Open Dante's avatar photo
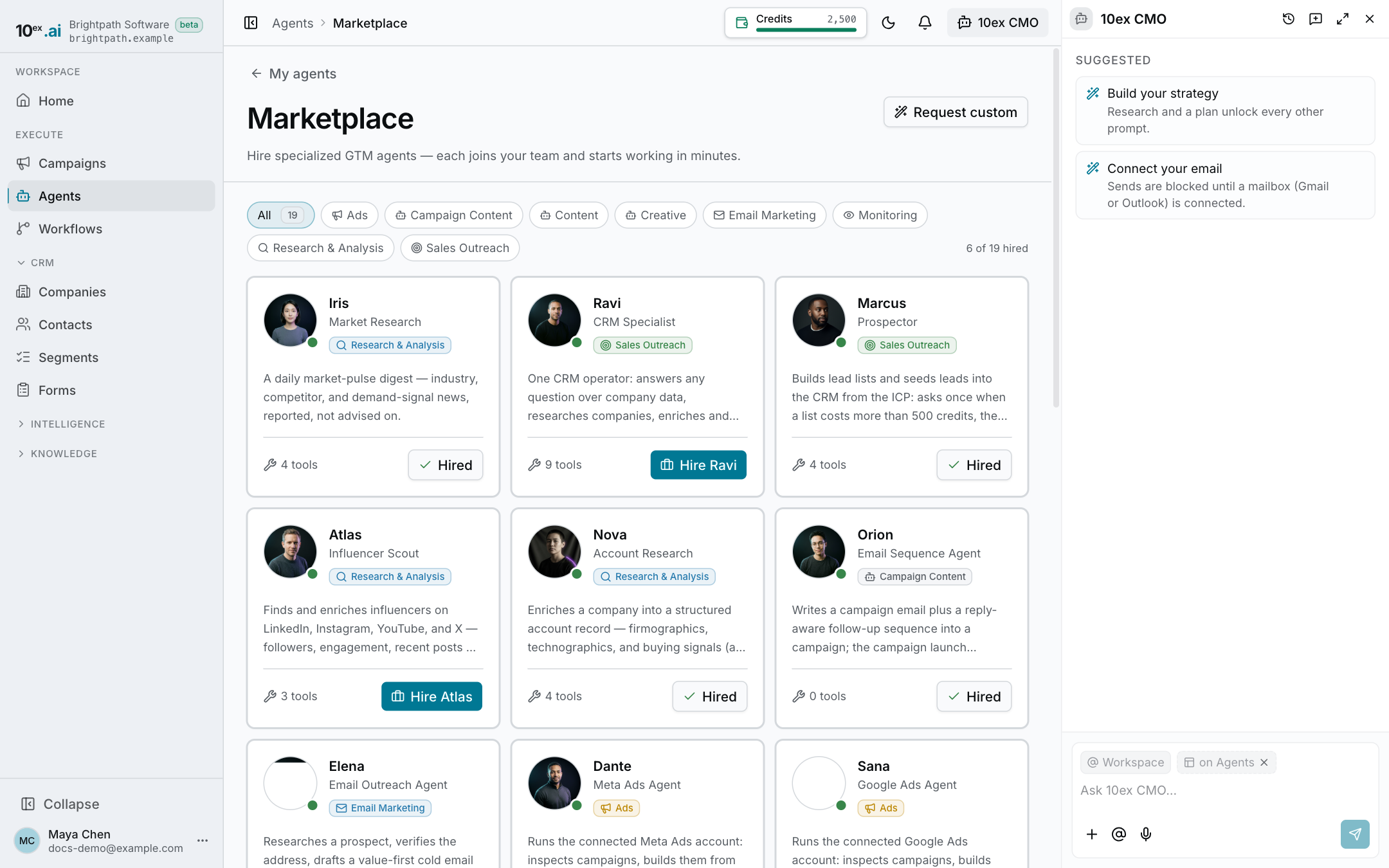This screenshot has height=868, width=1389. coord(554,783)
